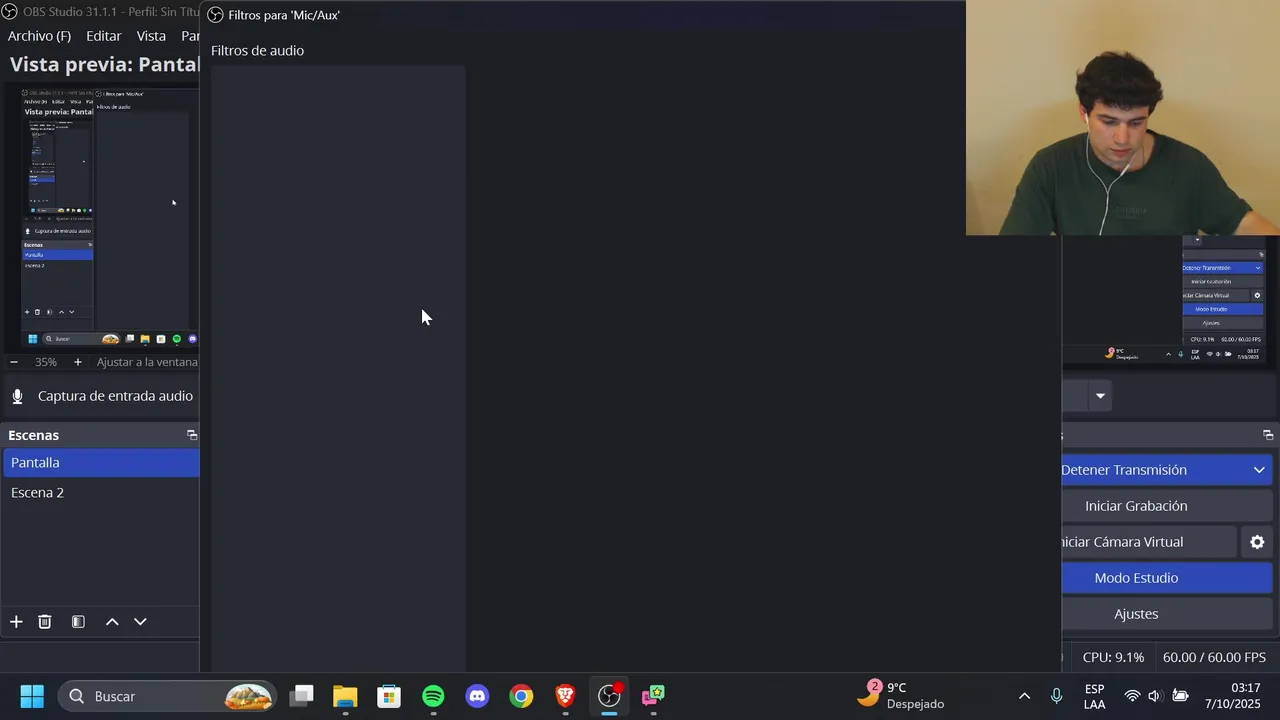Delete the selected scene with the trash icon
This screenshot has height=720, width=1280.
pos(45,622)
